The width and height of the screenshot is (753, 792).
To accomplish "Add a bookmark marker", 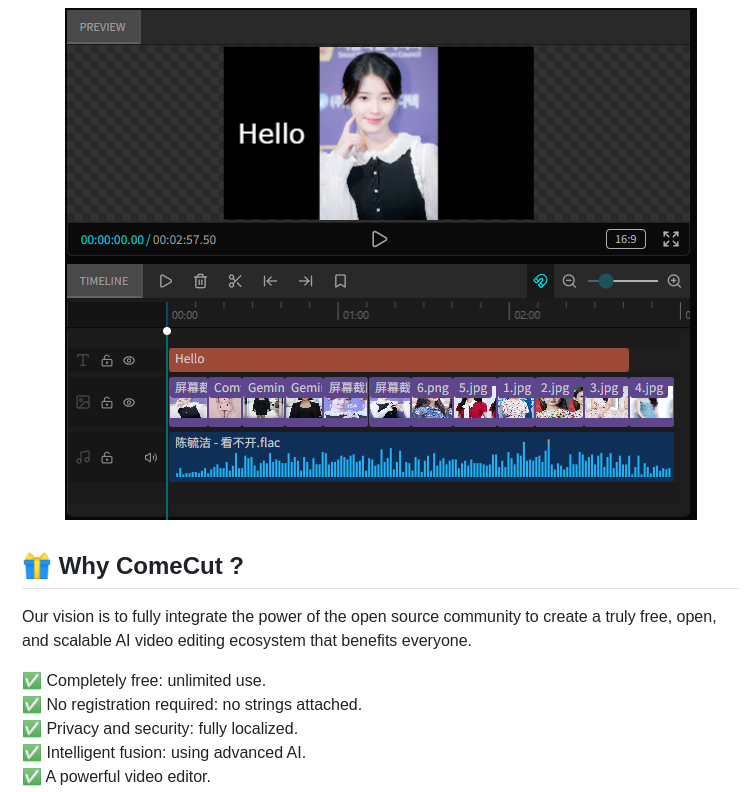I will click(340, 281).
